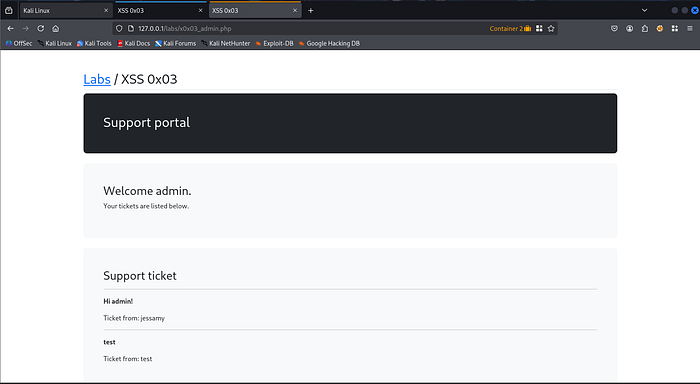The width and height of the screenshot is (700, 384).
Task: Click the bold 'test' ticket message
Action: point(109,342)
